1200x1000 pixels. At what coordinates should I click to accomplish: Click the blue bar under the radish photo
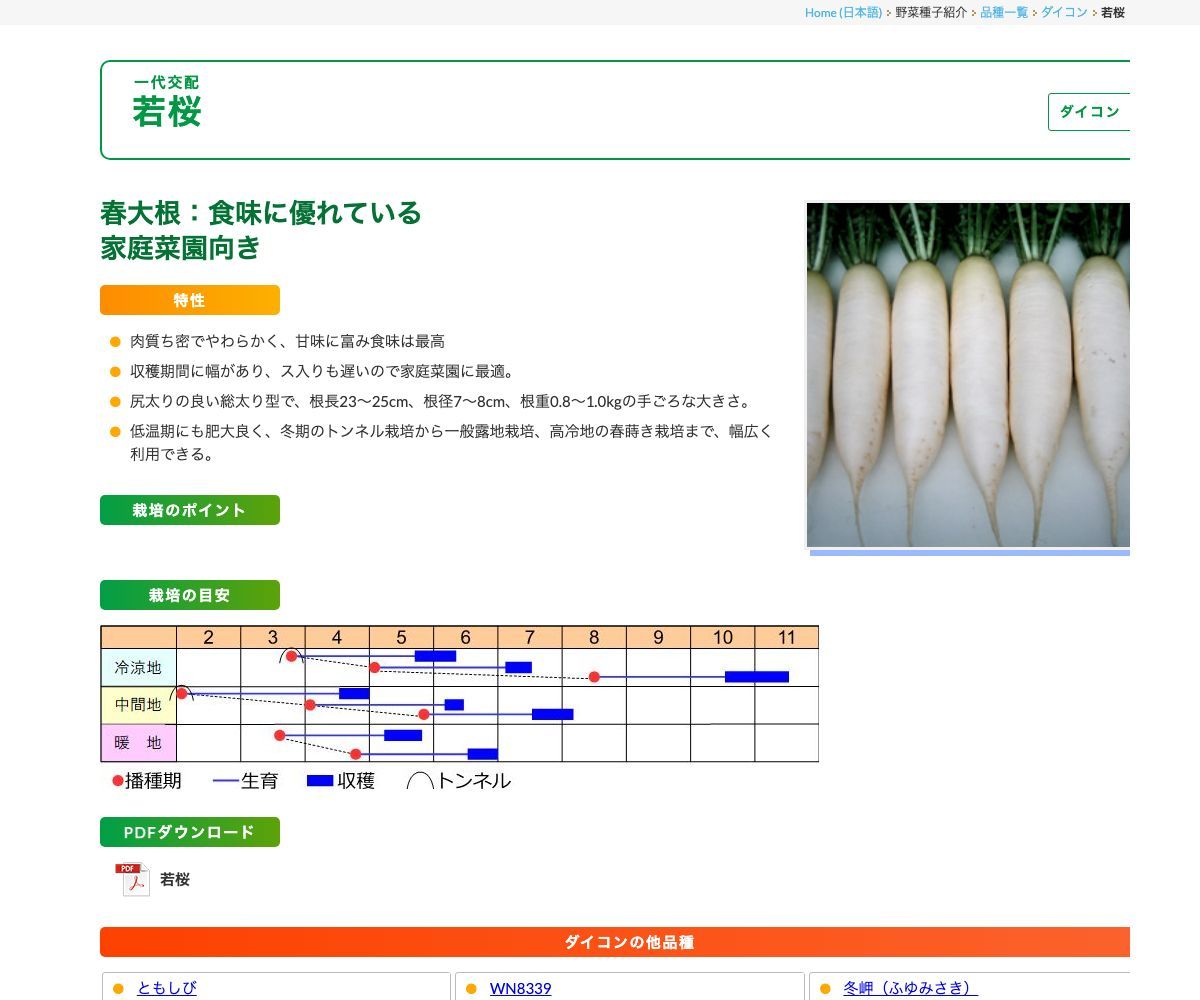point(968,551)
